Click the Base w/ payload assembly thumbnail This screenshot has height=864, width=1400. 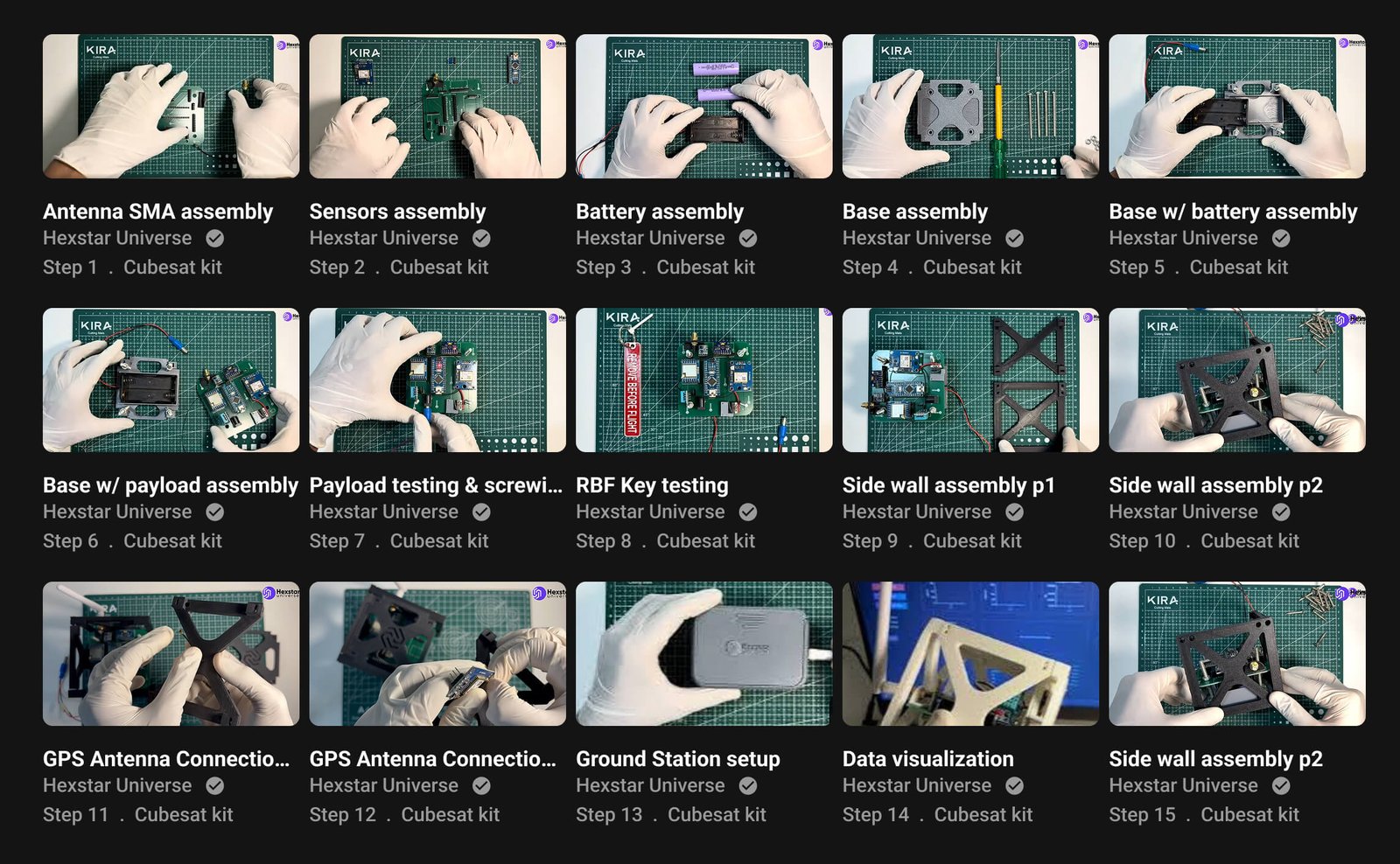(x=171, y=380)
